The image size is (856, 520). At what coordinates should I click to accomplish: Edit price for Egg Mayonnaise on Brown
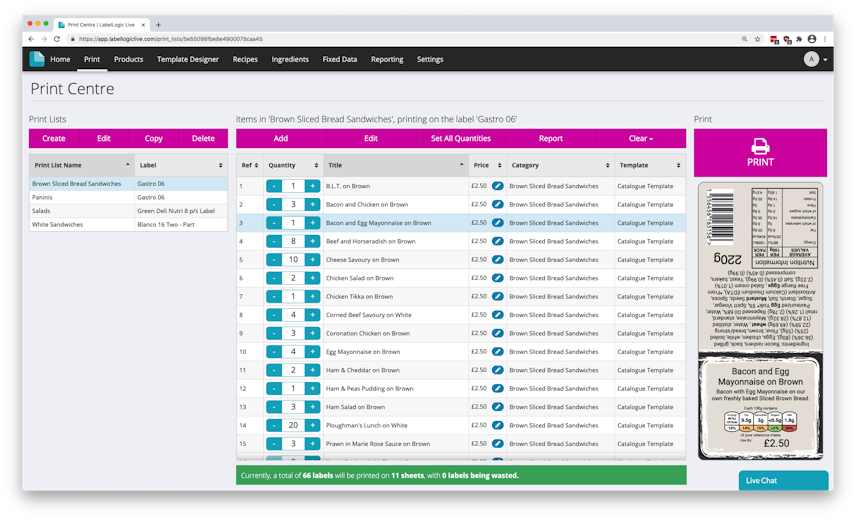pyautogui.click(x=497, y=352)
